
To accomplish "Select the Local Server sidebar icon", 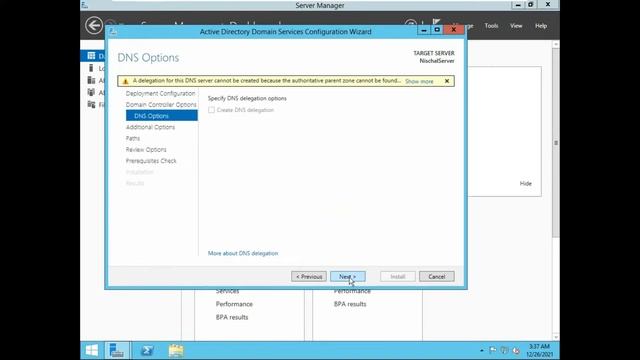I will (91, 68).
